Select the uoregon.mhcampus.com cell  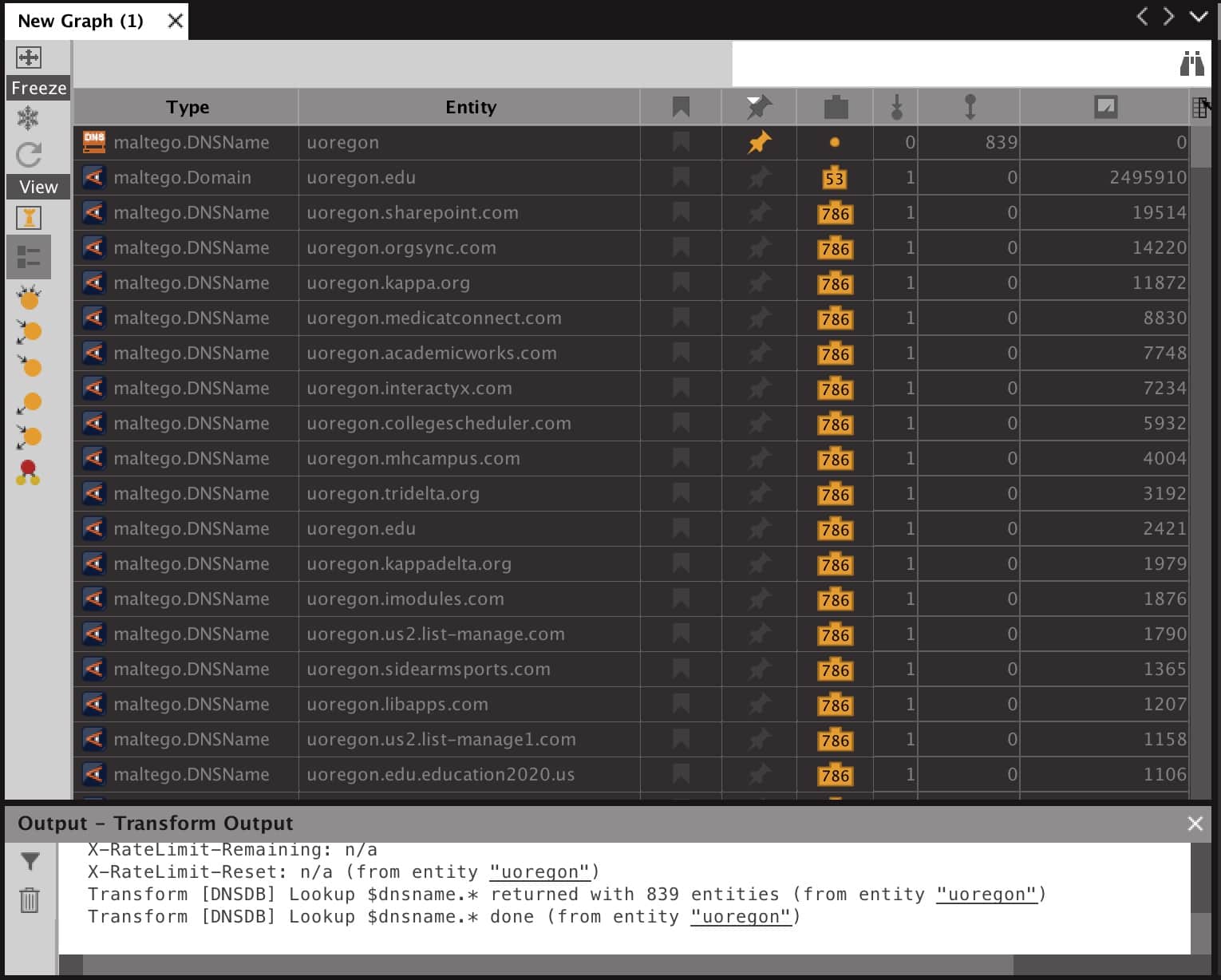tap(469, 458)
